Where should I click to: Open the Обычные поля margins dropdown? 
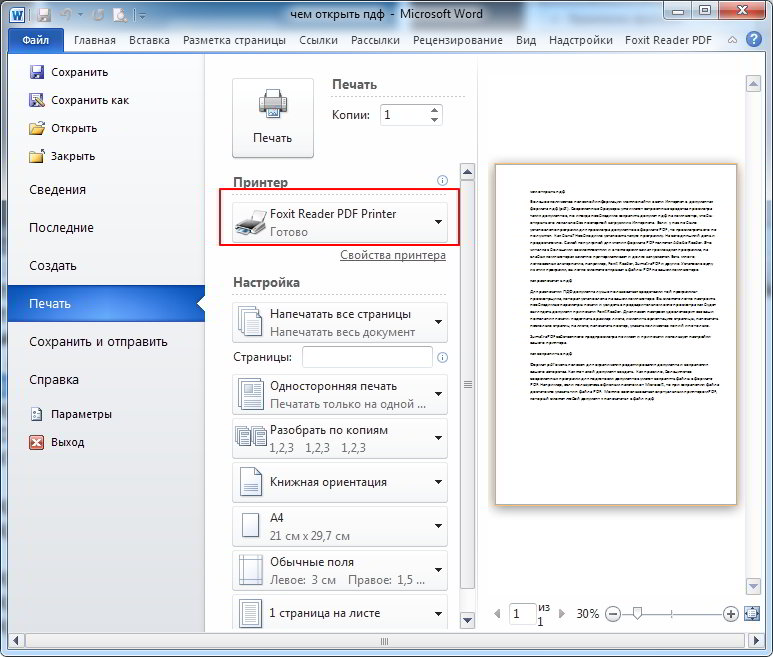pos(438,570)
